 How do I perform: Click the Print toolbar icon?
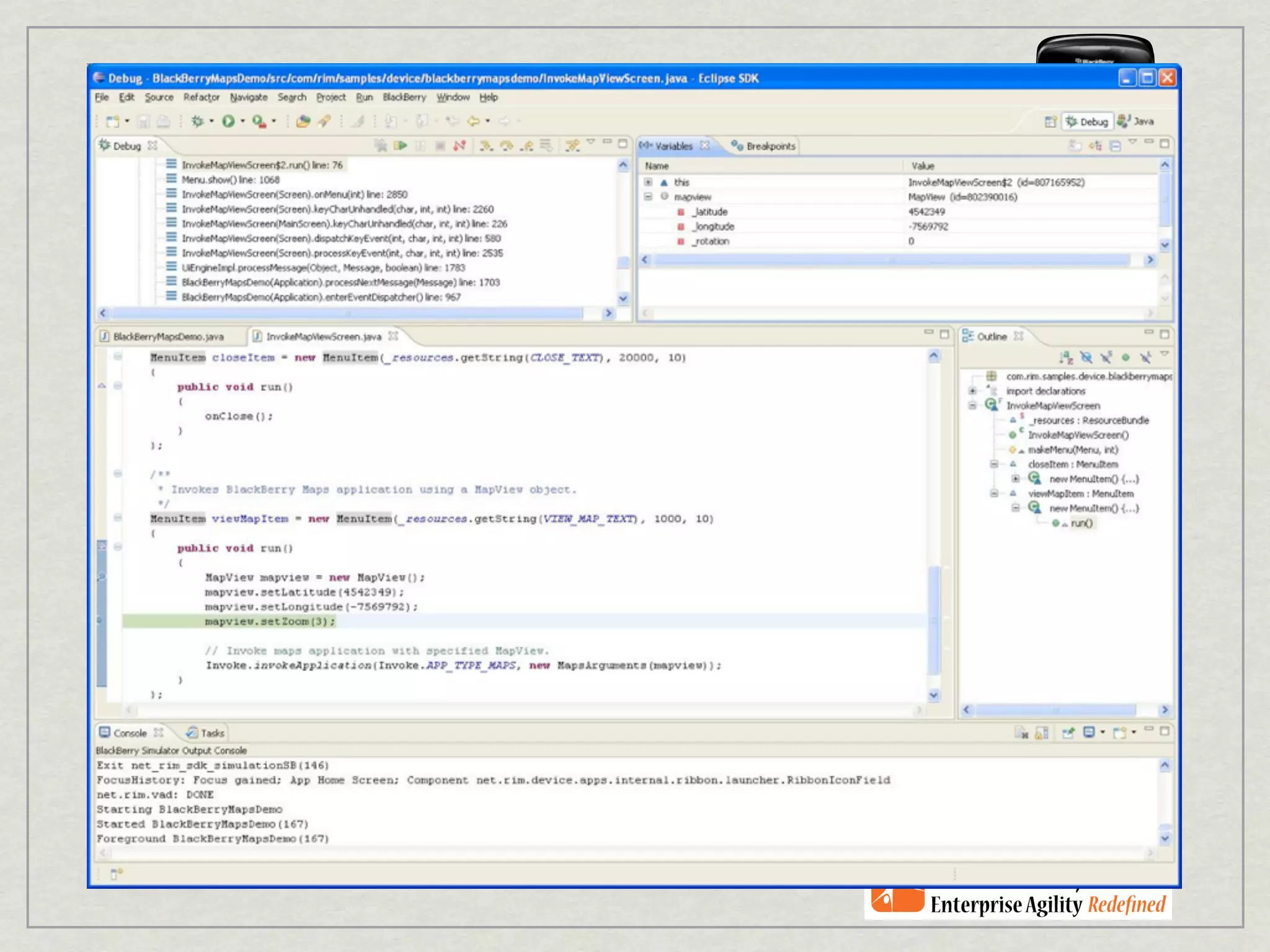163,121
